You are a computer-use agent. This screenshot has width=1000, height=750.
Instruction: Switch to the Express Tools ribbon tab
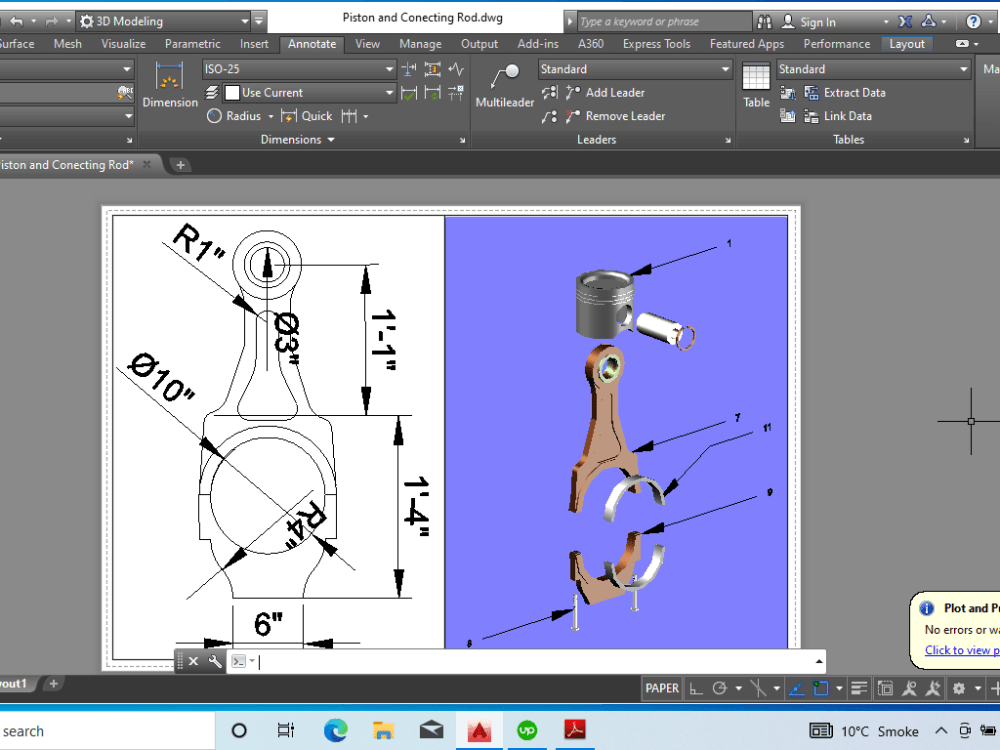tap(656, 43)
